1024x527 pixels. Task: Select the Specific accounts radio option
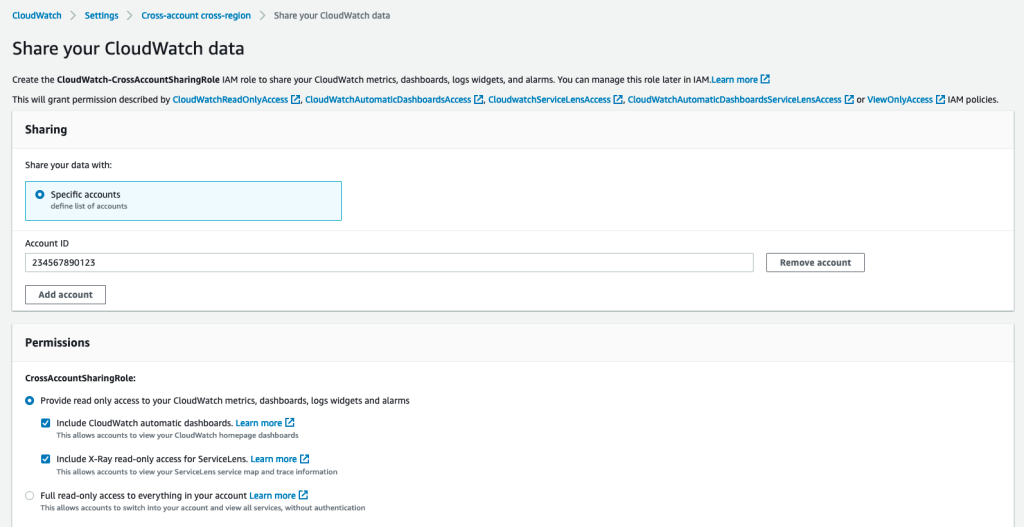click(40, 195)
